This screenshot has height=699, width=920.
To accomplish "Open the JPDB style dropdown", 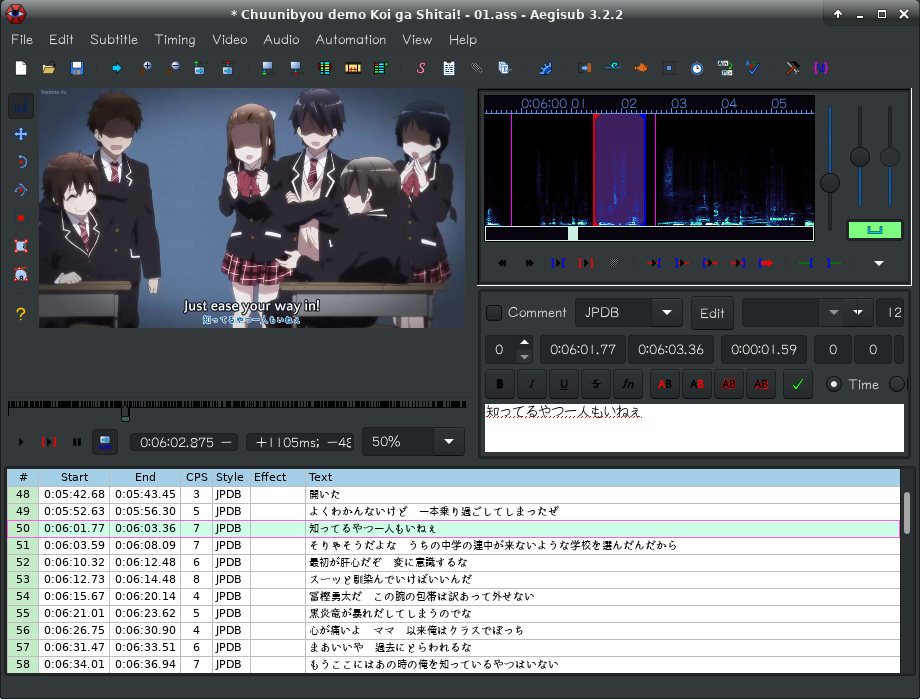I will 667,313.
